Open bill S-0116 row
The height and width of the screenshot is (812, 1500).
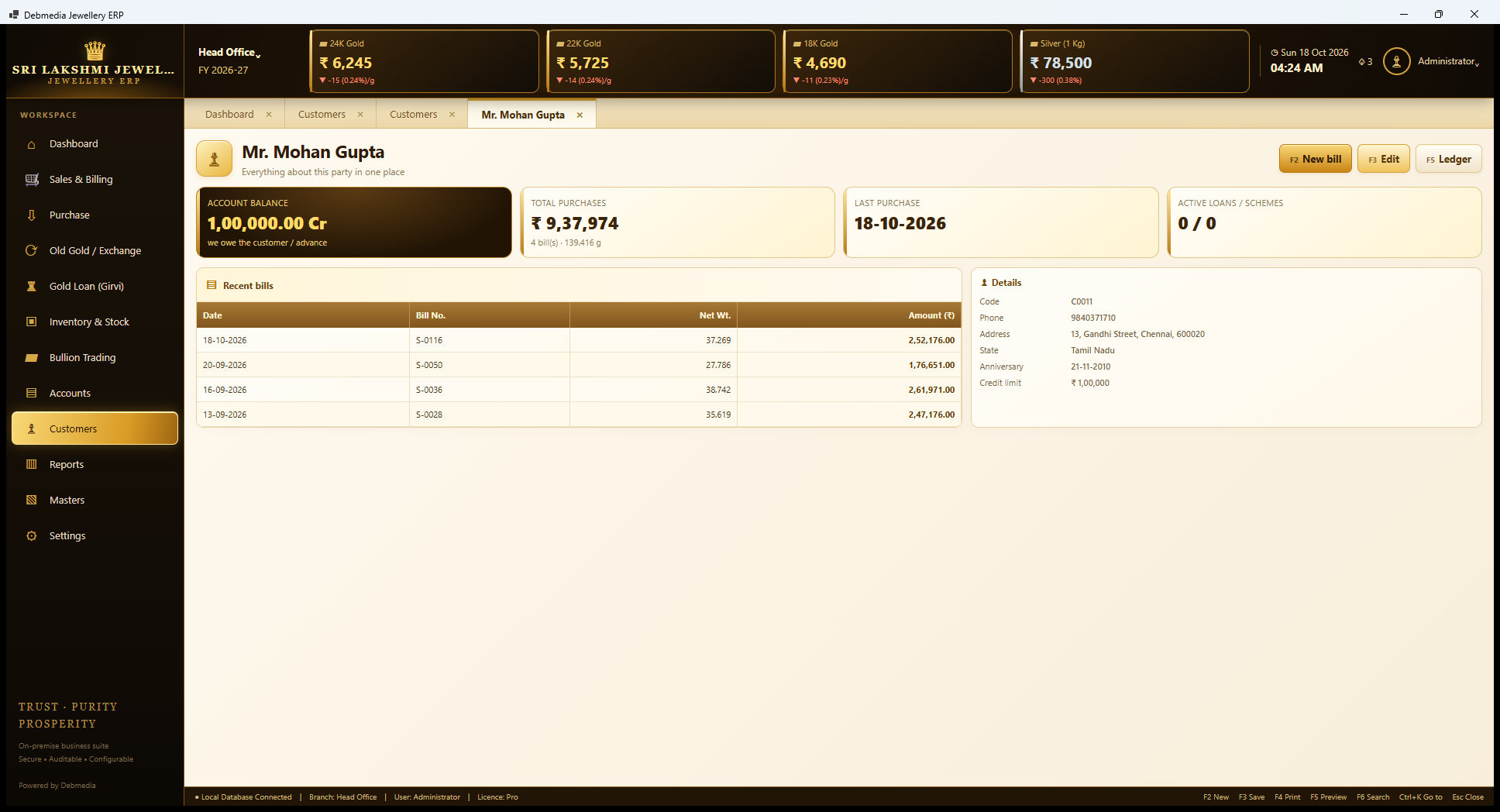[579, 340]
